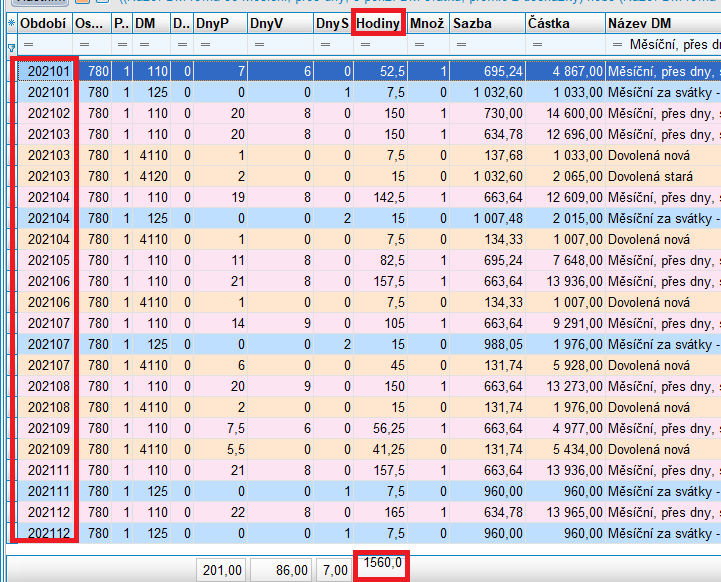721x582 pixels.
Task: Click the Název DM filter field
Action: 672,46
